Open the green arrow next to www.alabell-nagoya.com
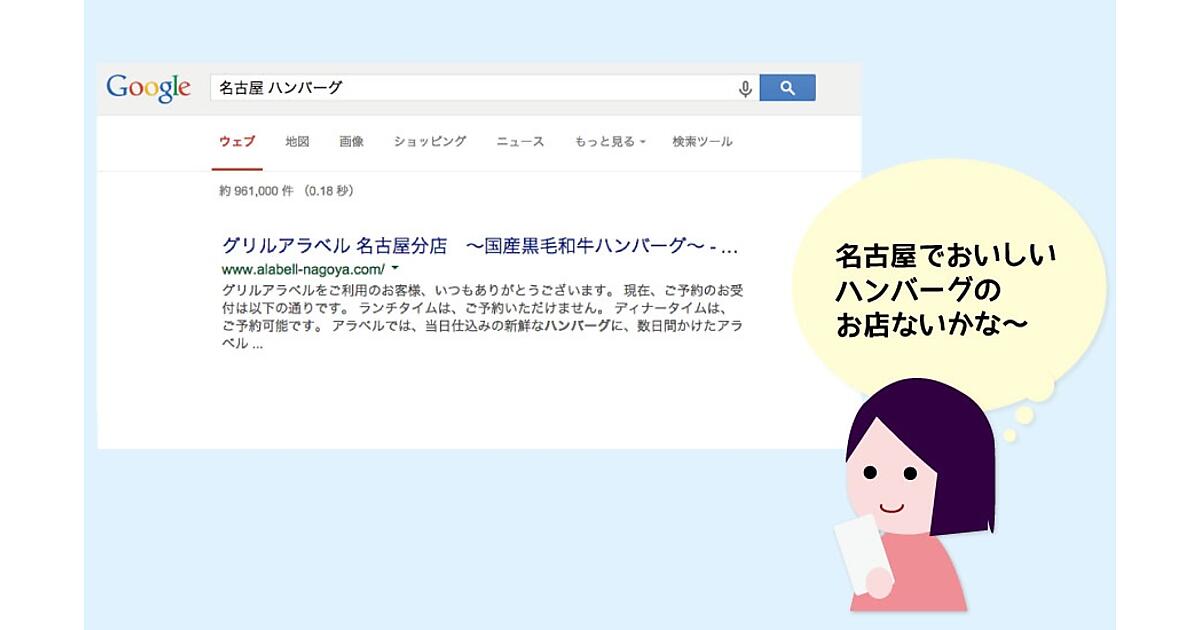This screenshot has height=630, width=1200. [x=395, y=269]
